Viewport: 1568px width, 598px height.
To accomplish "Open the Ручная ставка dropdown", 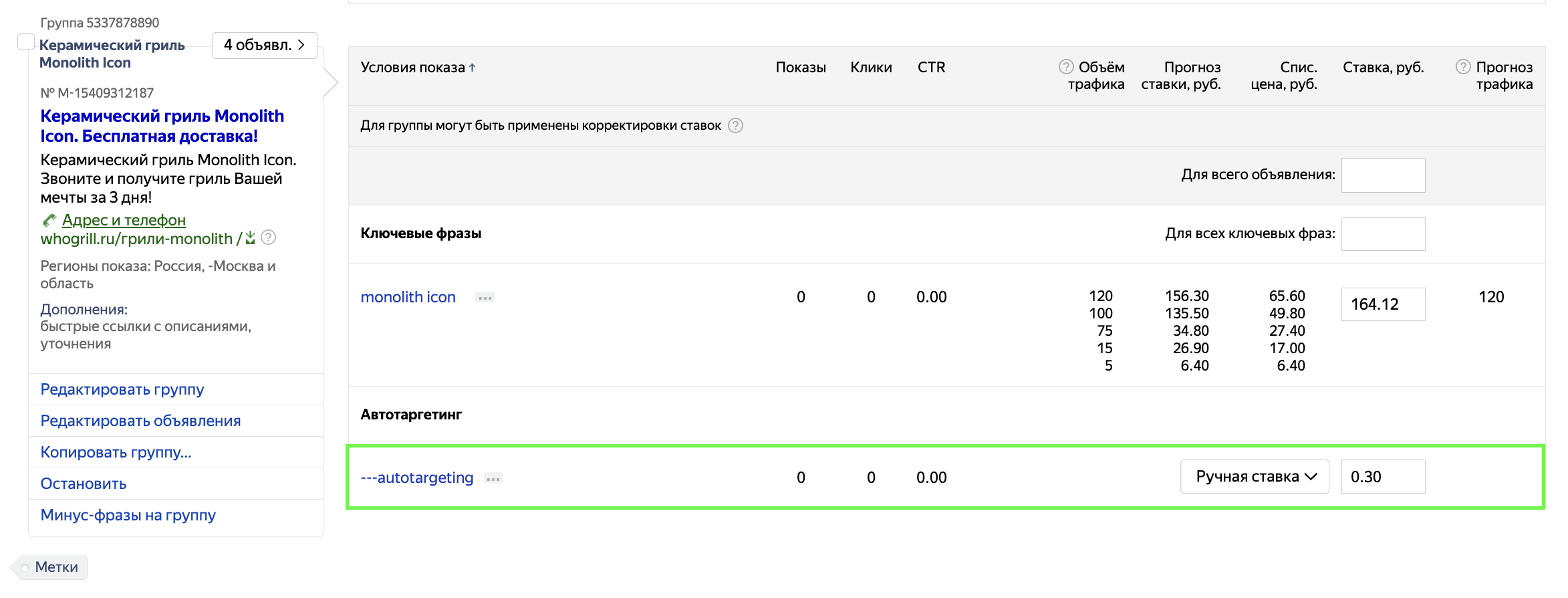I will 1255,477.
